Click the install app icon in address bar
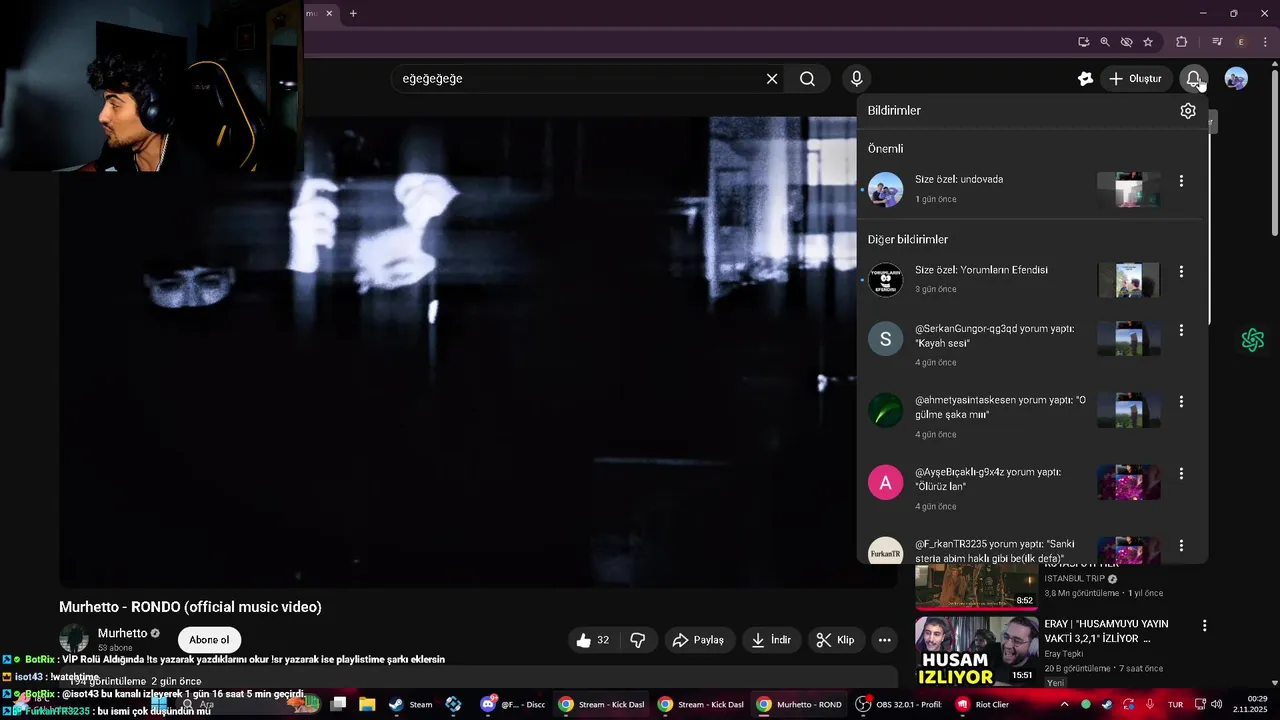This screenshot has width=1280, height=720. (1084, 42)
